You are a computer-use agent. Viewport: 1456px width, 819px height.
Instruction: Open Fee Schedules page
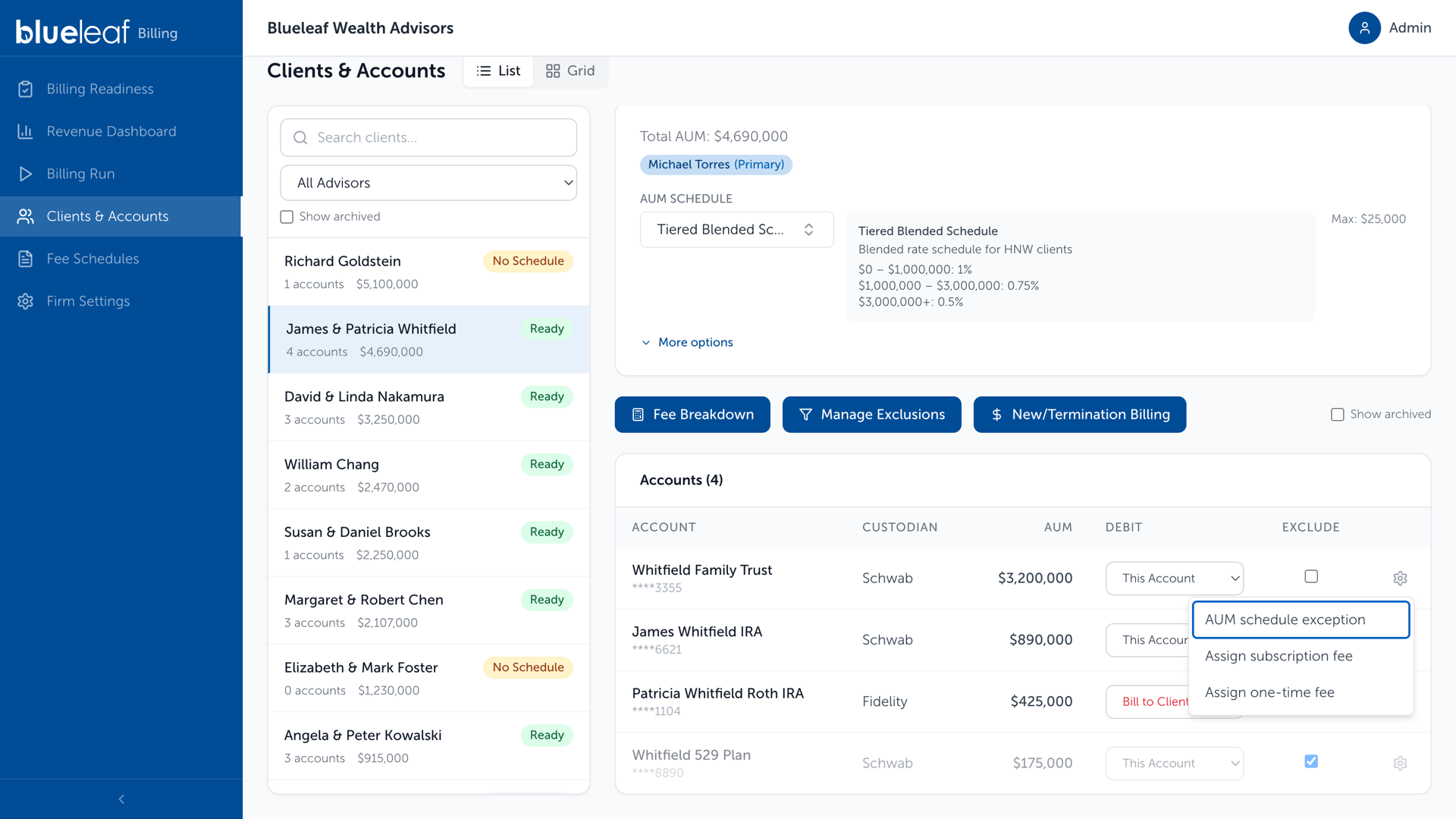(x=121, y=259)
